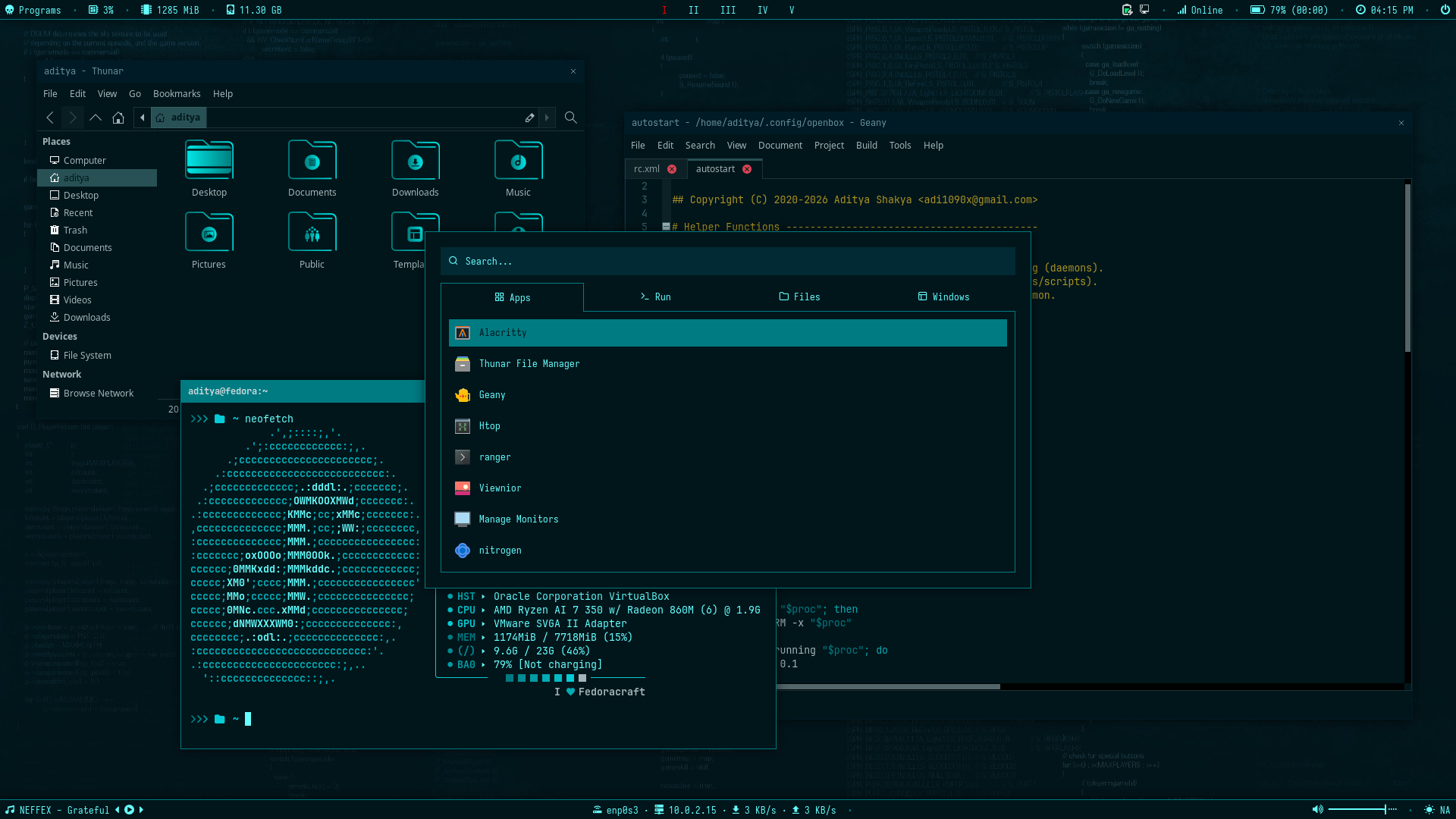Go back in Thunar toolbar
1456x819 pixels.
click(x=50, y=118)
